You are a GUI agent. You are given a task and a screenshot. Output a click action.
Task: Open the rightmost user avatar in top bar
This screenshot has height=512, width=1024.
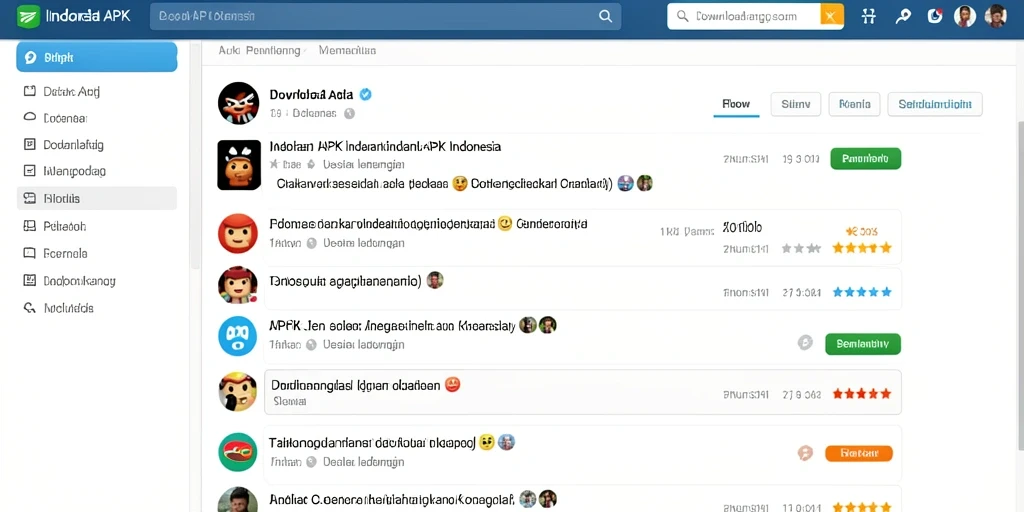pos(996,16)
